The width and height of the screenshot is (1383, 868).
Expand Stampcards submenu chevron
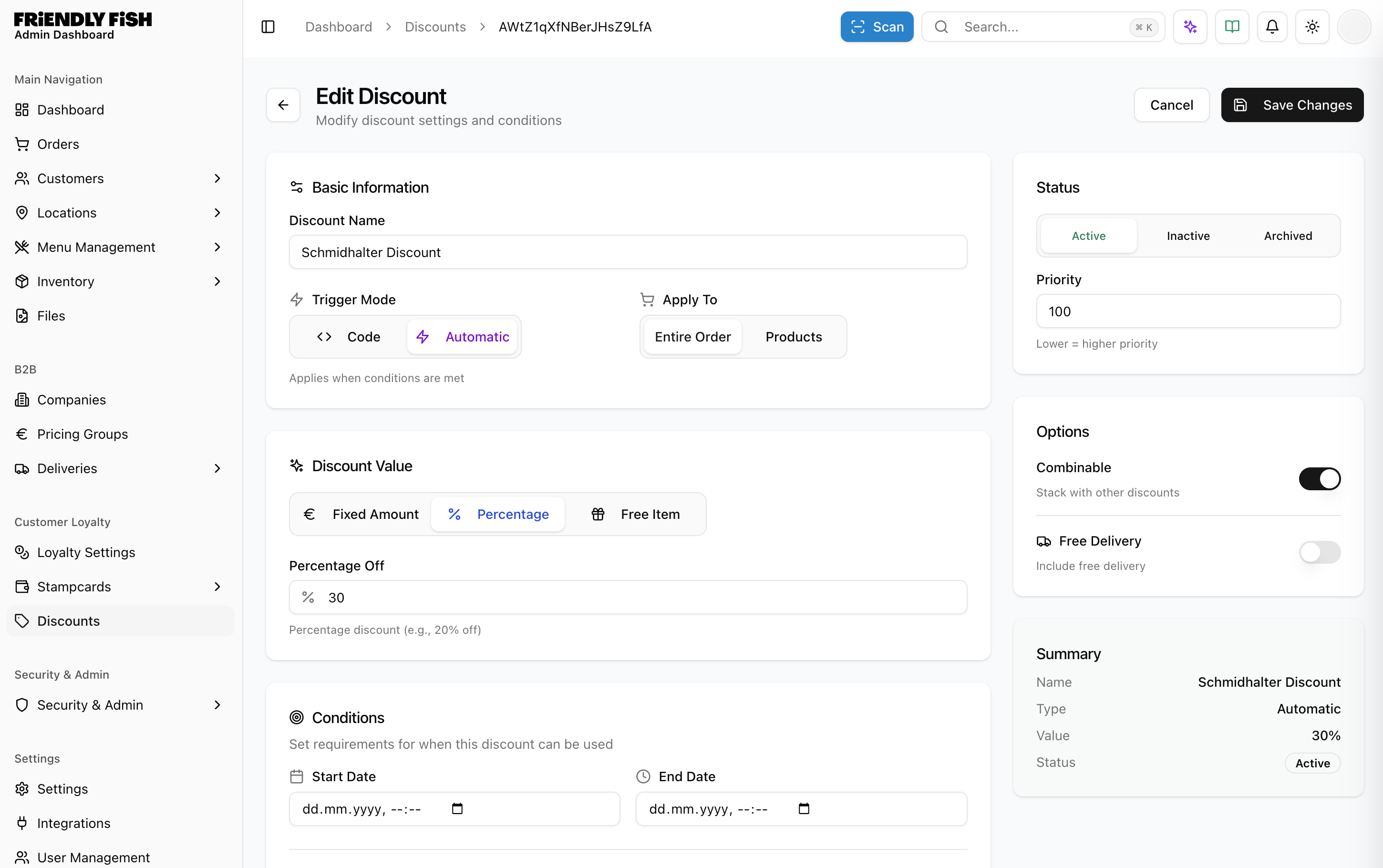[x=217, y=587]
